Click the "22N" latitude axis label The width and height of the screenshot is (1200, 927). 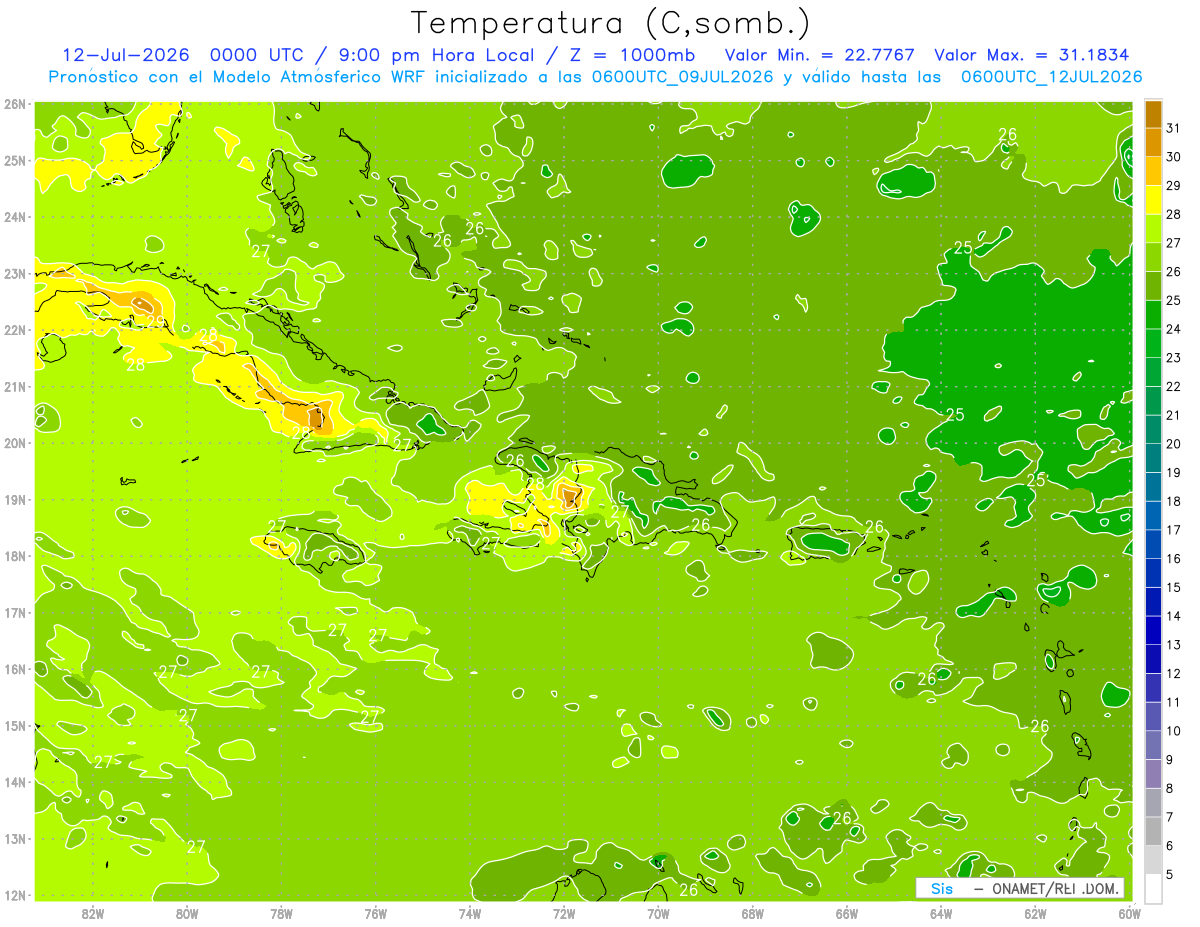(x=14, y=330)
